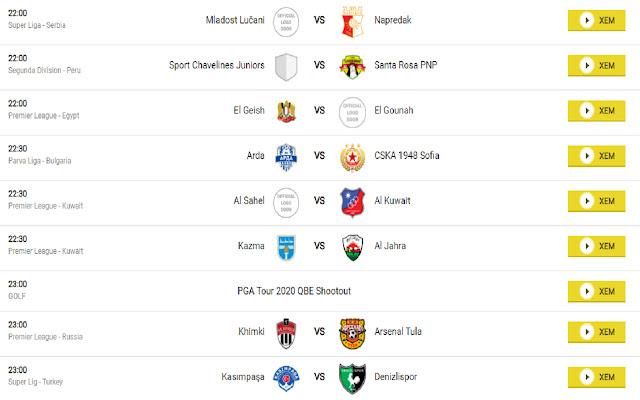Screen dimensions: 640x400
Task: Click the Santa Rosa PNP team logo
Action: tap(352, 66)
